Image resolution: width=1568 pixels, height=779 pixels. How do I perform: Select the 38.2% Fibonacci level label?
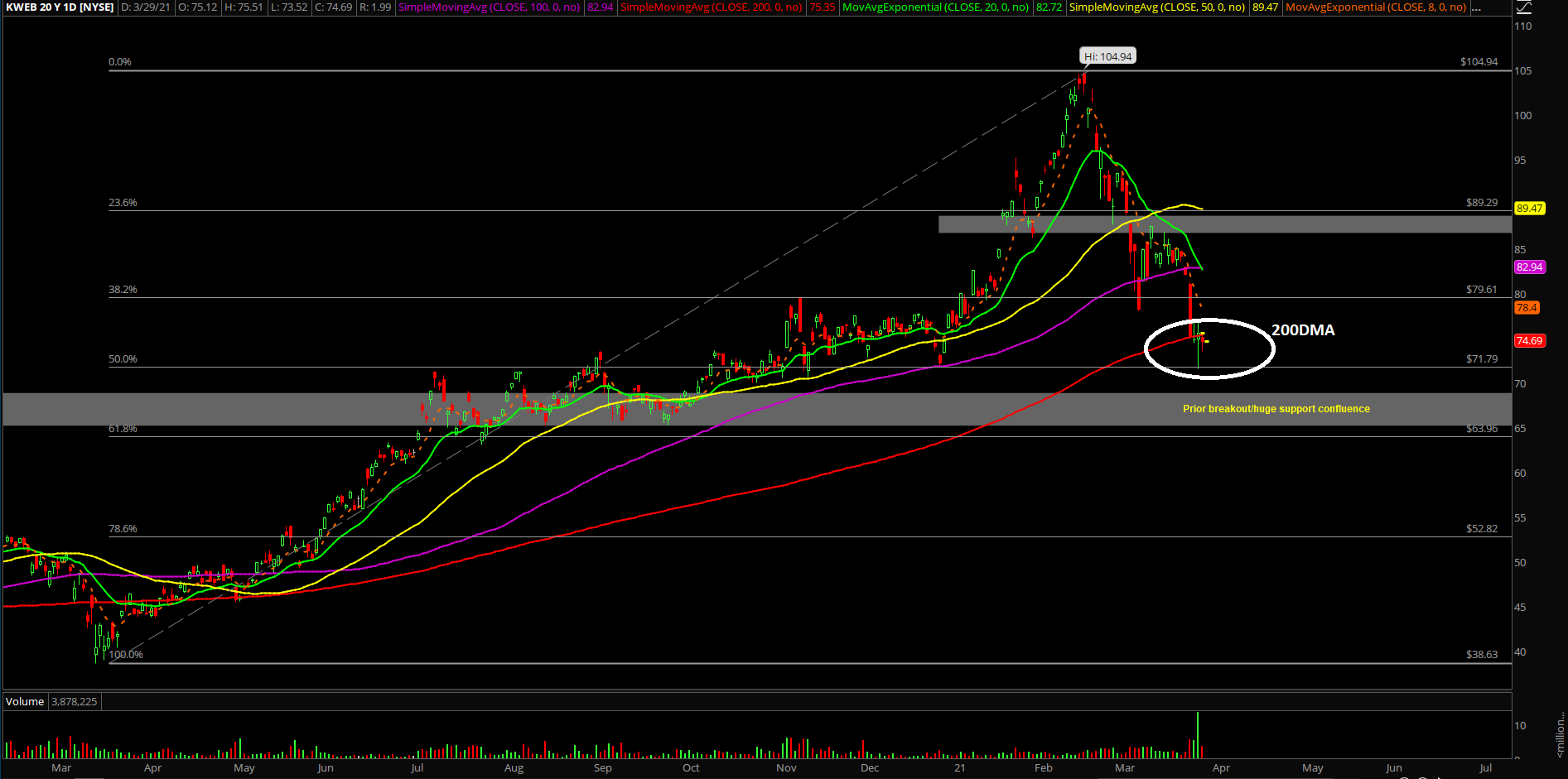pos(123,290)
